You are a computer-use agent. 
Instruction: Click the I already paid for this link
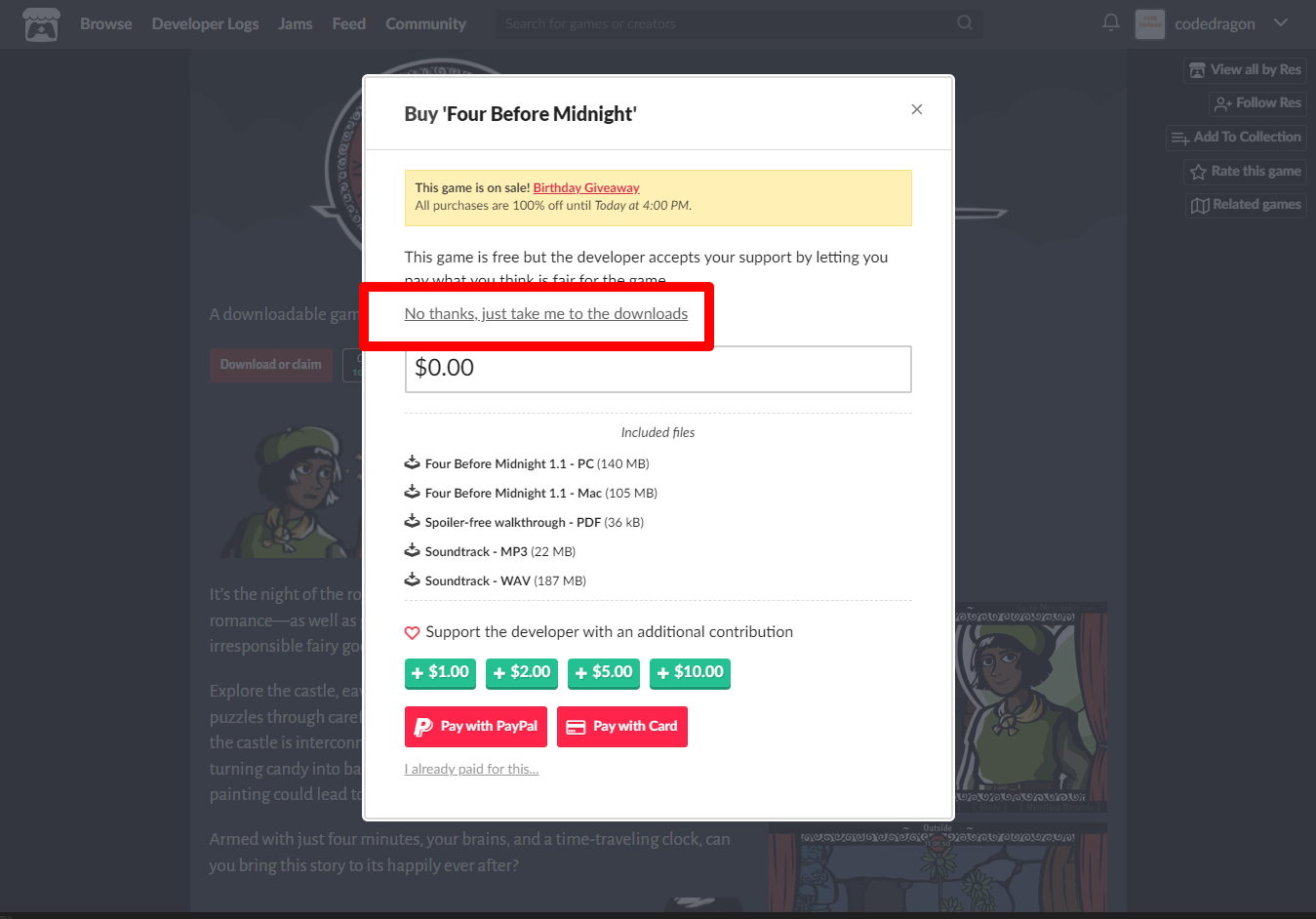(471, 769)
